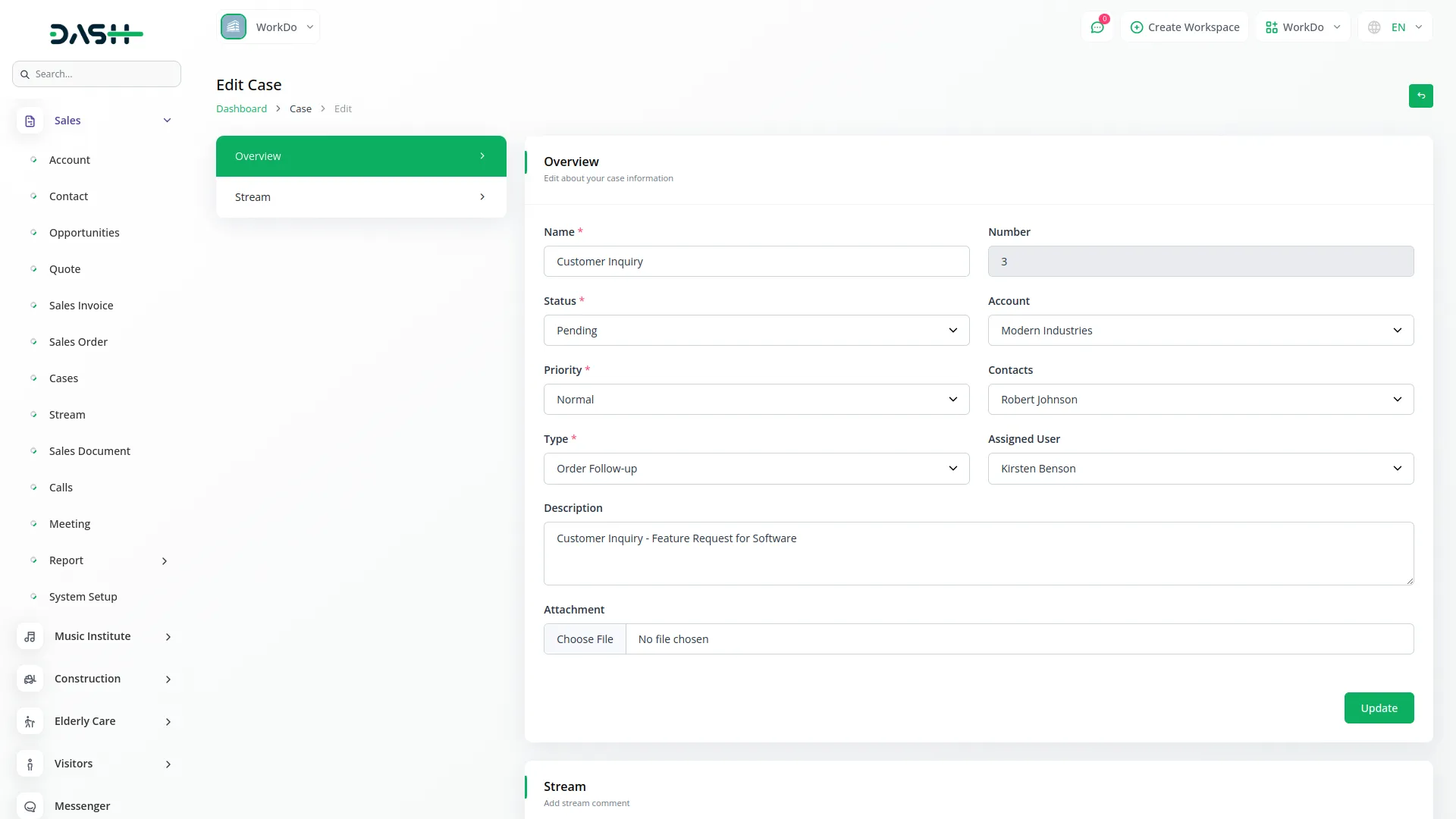Click the Music Institute sidebar icon
1456x819 pixels.
pos(30,637)
